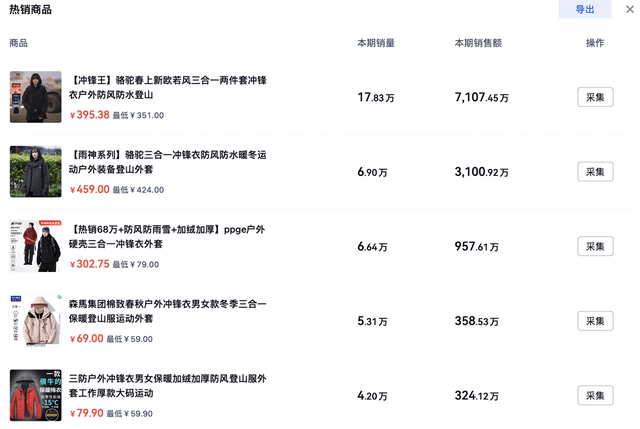Screen dimensions: 640x429
Task: Open the 冲锋王 骆驼 product thumbnail
Action: 36,97
